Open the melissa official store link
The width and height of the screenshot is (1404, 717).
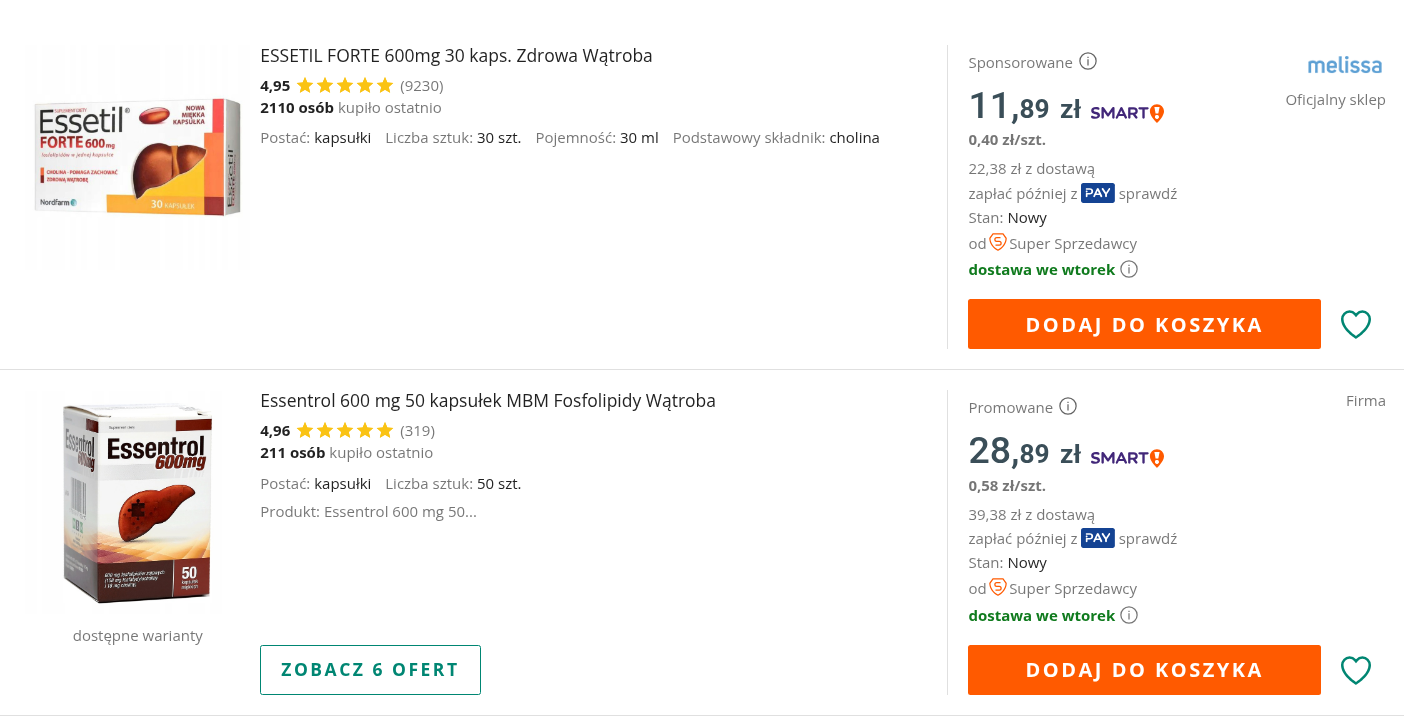[1345, 64]
